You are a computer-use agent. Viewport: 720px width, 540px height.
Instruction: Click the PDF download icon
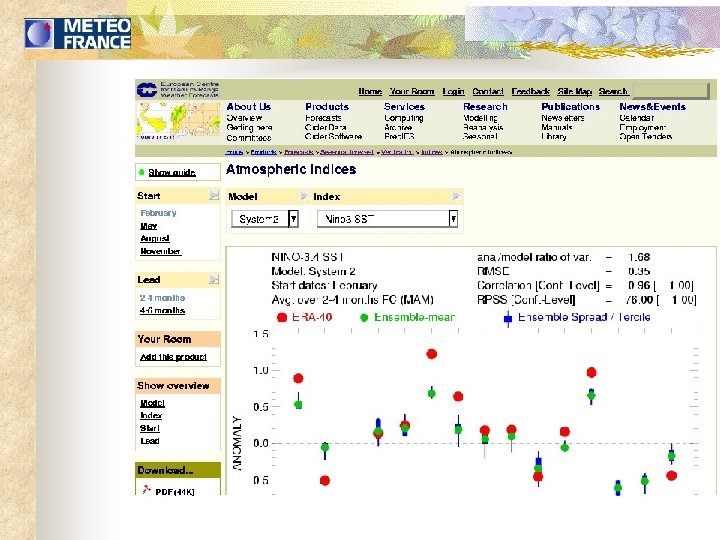pyautogui.click(x=146, y=489)
